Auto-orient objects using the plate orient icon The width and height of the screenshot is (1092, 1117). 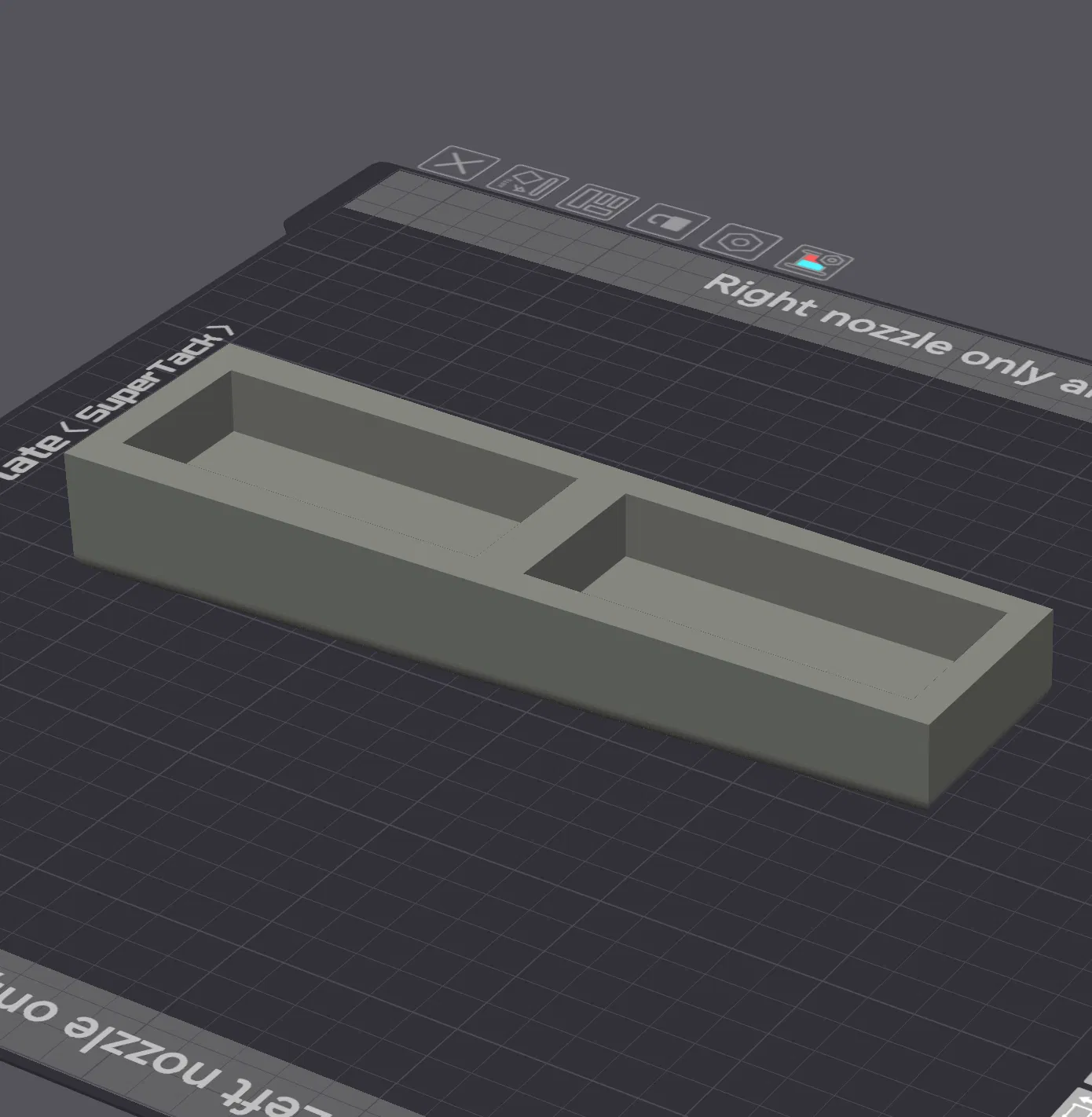tap(527, 184)
